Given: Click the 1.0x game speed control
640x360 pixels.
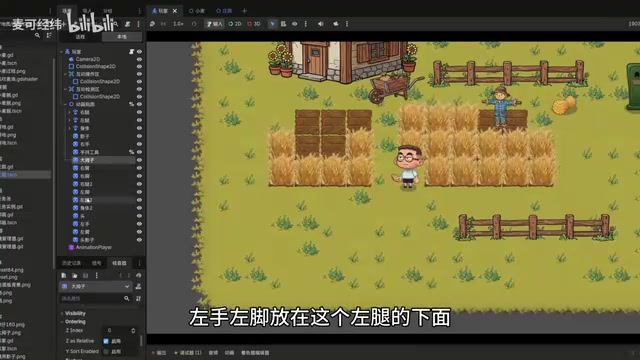Looking at the screenshot, I should (178, 24).
